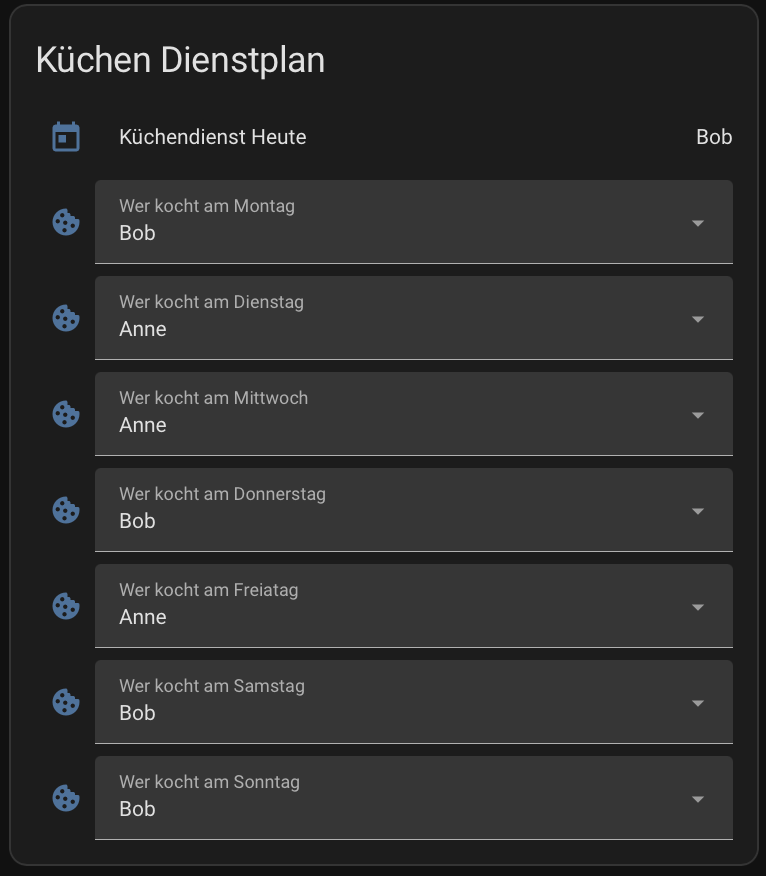This screenshot has height=876, width=766.
Task: Click the cookie icon for Montag
Action: (x=66, y=222)
